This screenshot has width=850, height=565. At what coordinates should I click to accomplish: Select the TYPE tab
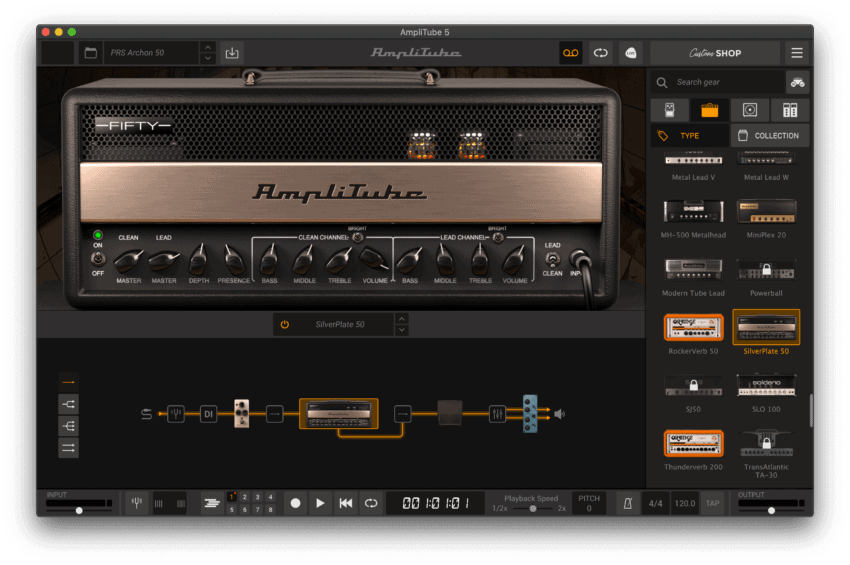pyautogui.click(x=690, y=136)
